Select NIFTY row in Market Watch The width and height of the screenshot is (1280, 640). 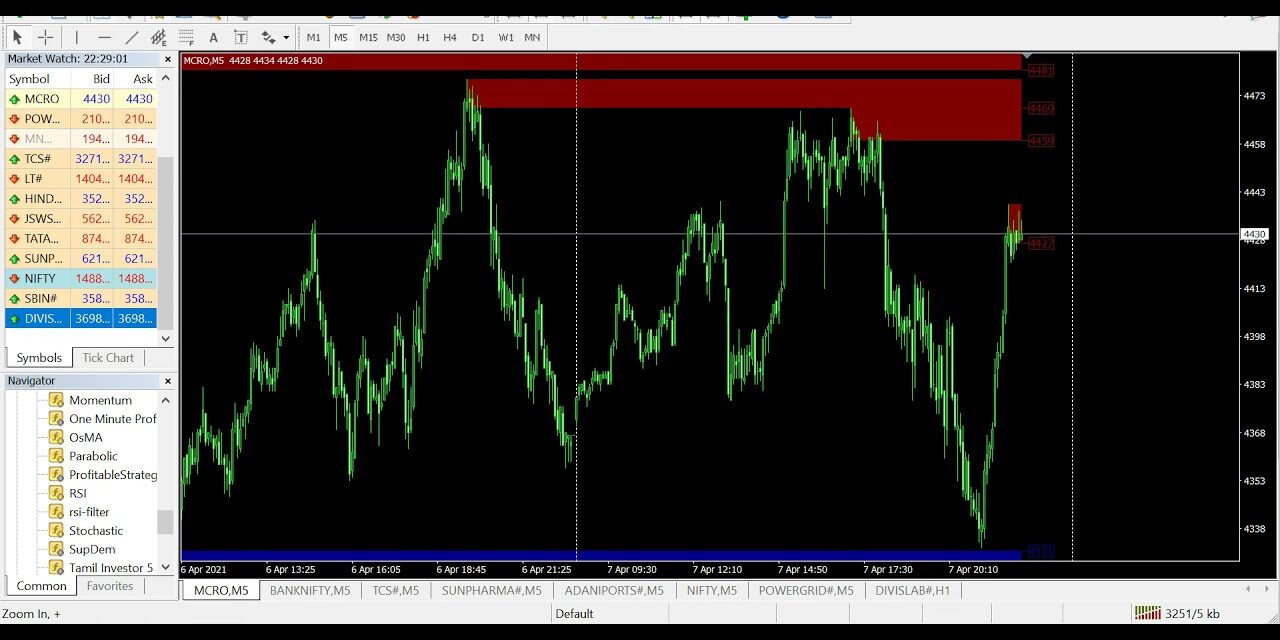(x=40, y=279)
